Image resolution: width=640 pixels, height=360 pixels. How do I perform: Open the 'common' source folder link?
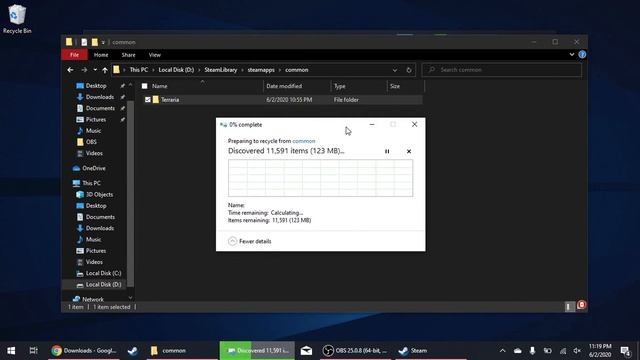pyautogui.click(x=304, y=141)
